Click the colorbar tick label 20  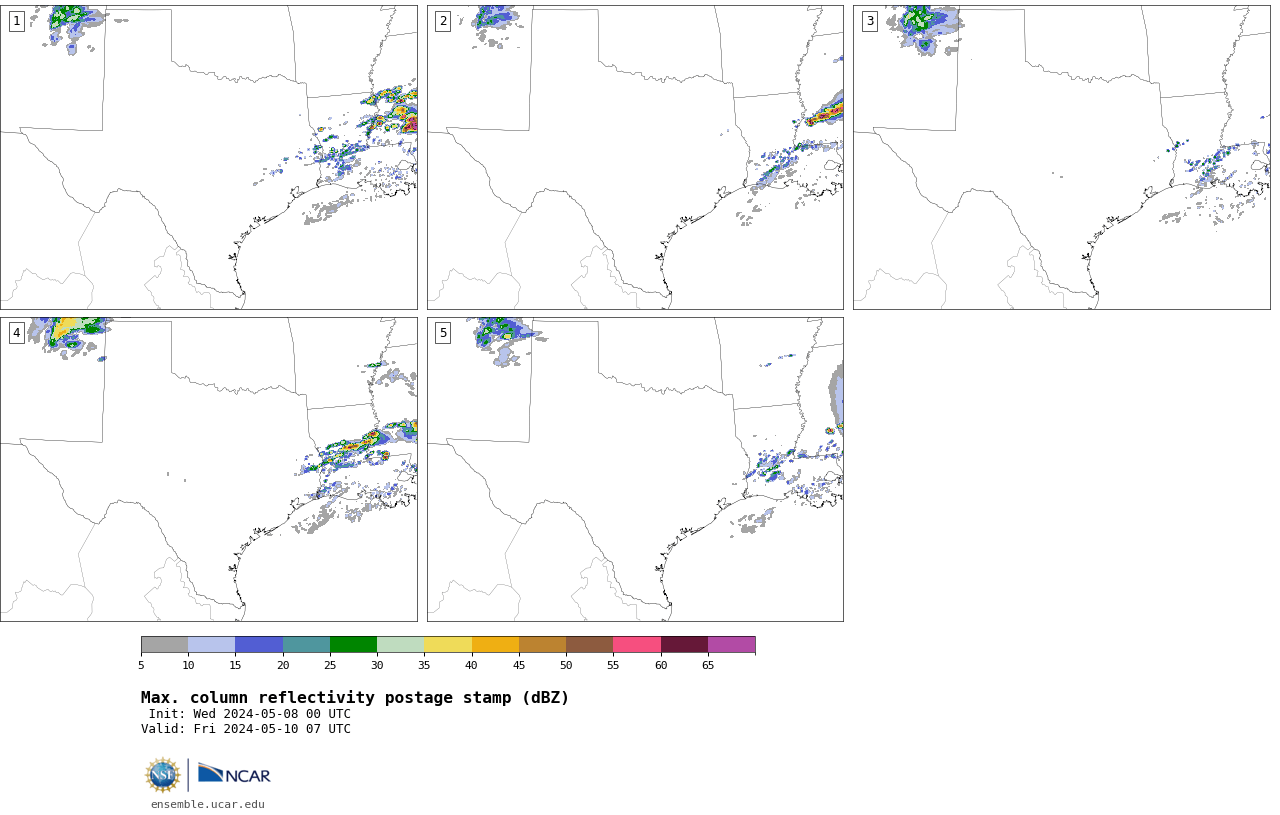(283, 666)
